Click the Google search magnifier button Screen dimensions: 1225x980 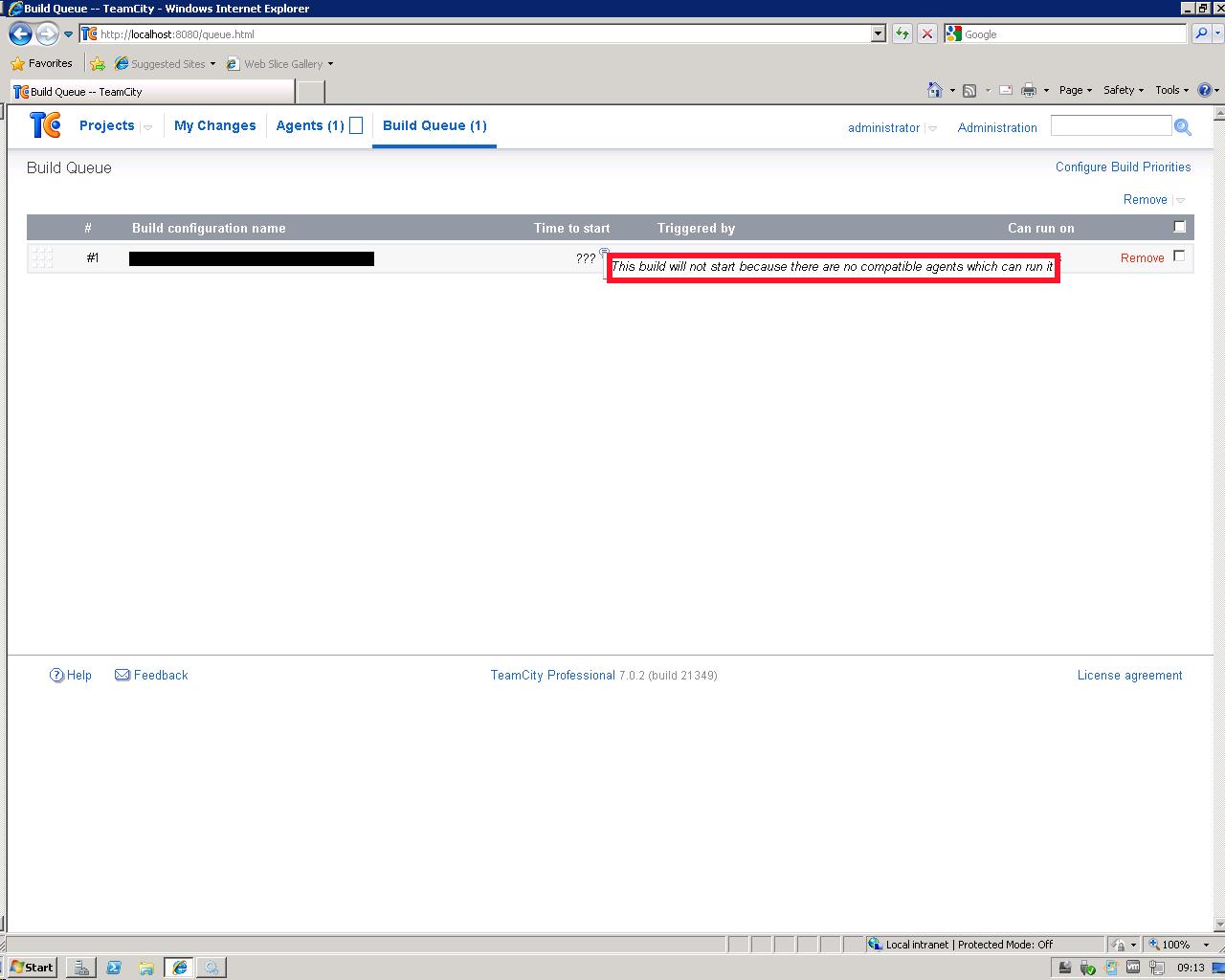click(x=1201, y=33)
